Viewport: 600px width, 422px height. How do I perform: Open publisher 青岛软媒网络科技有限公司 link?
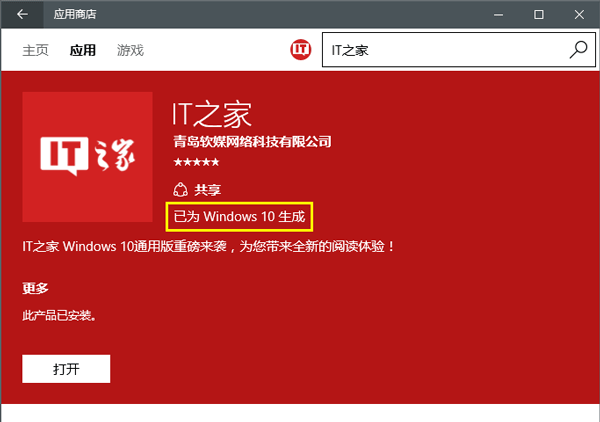(252, 141)
